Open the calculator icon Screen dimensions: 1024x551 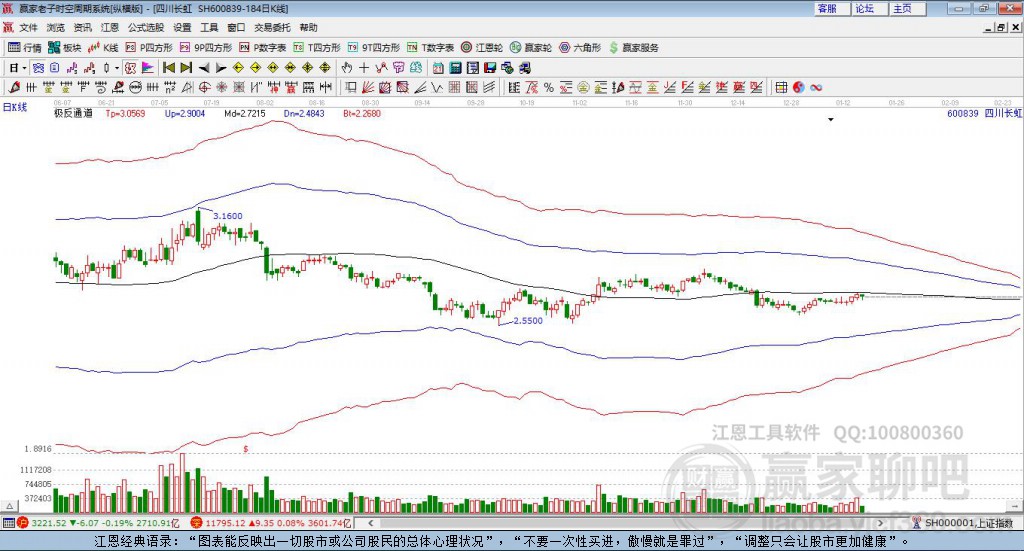tap(455, 68)
